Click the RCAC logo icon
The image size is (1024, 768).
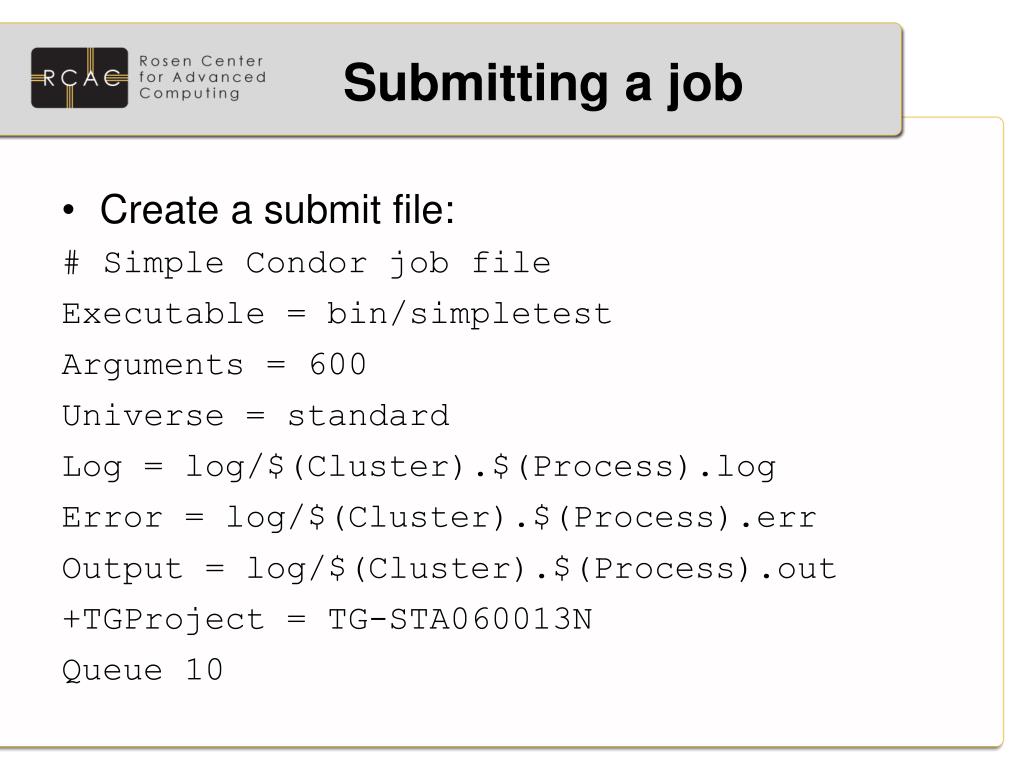79,78
